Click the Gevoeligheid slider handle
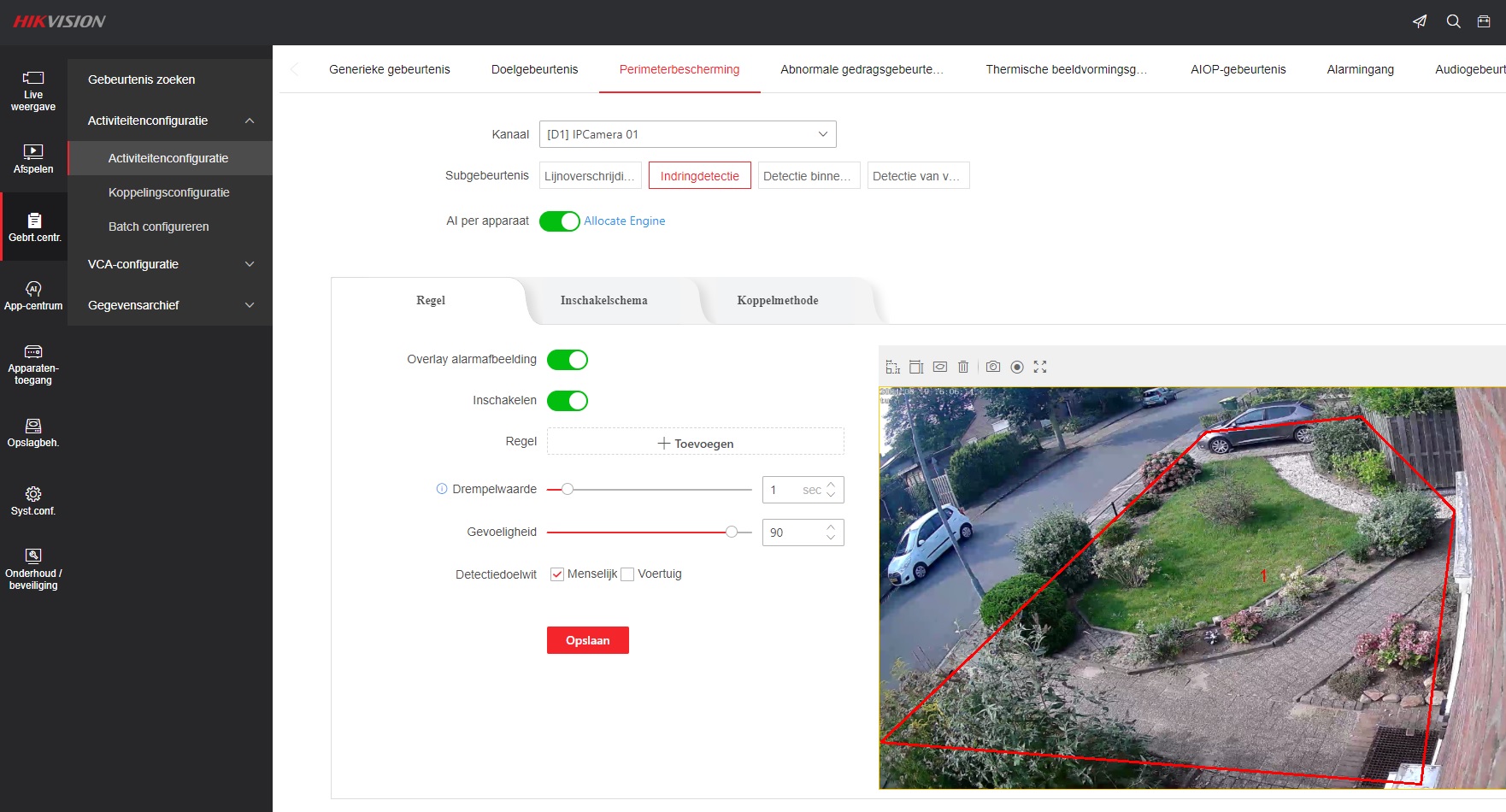This screenshot has height=812, width=1506. click(x=732, y=532)
